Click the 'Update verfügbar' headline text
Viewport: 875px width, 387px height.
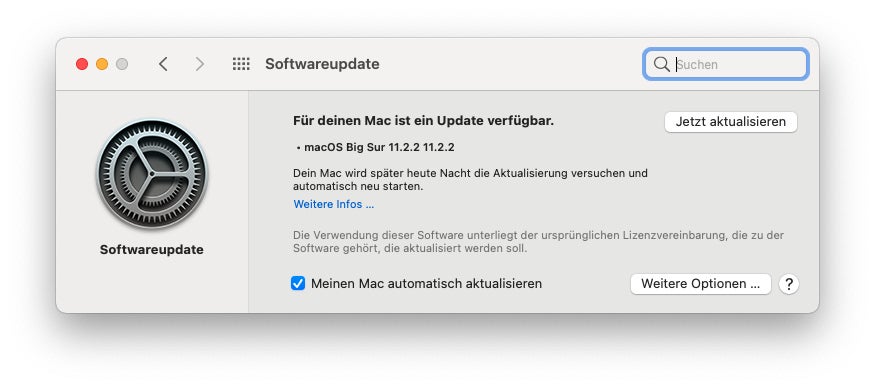click(x=423, y=121)
